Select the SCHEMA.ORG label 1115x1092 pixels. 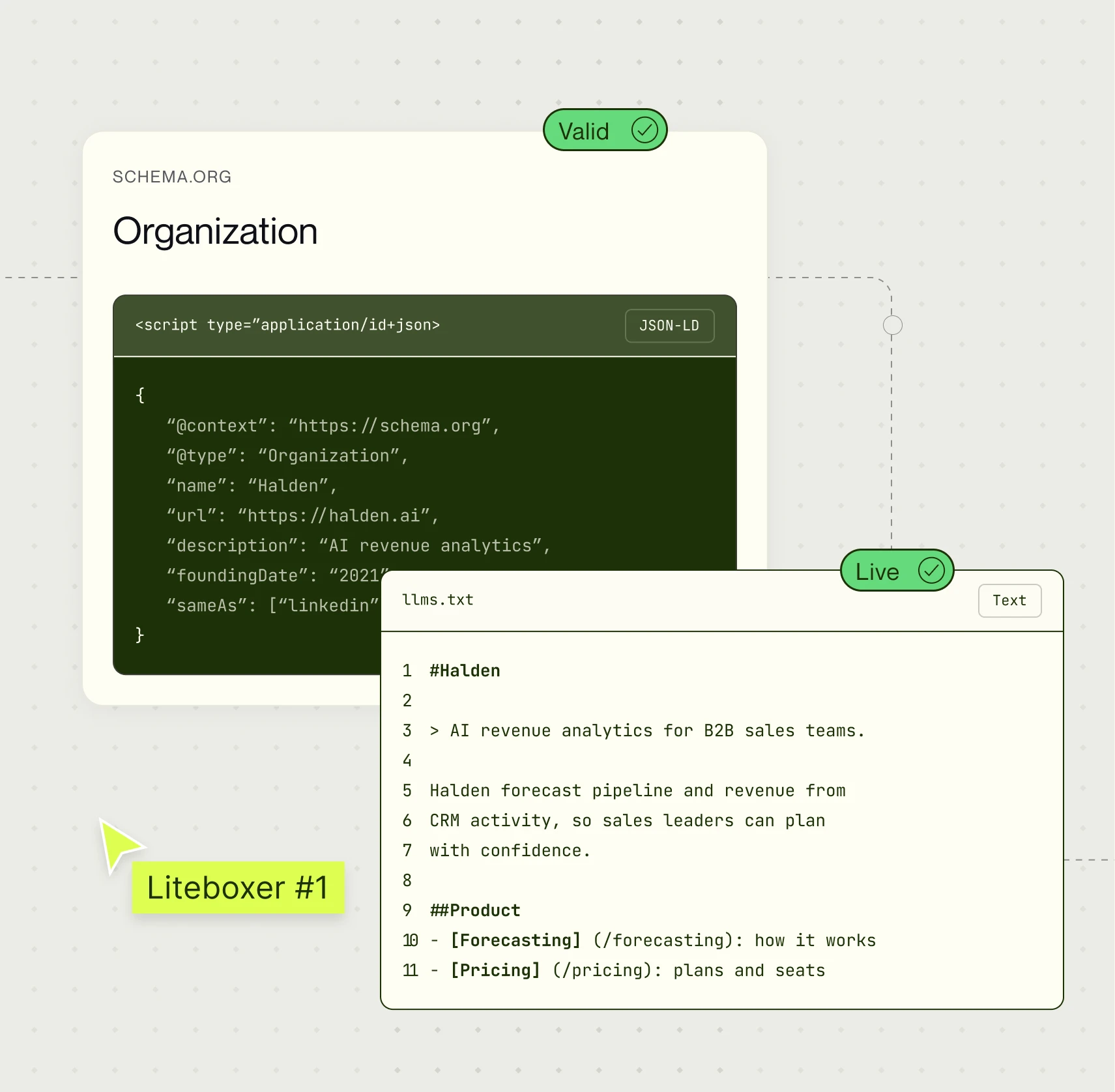click(x=172, y=177)
